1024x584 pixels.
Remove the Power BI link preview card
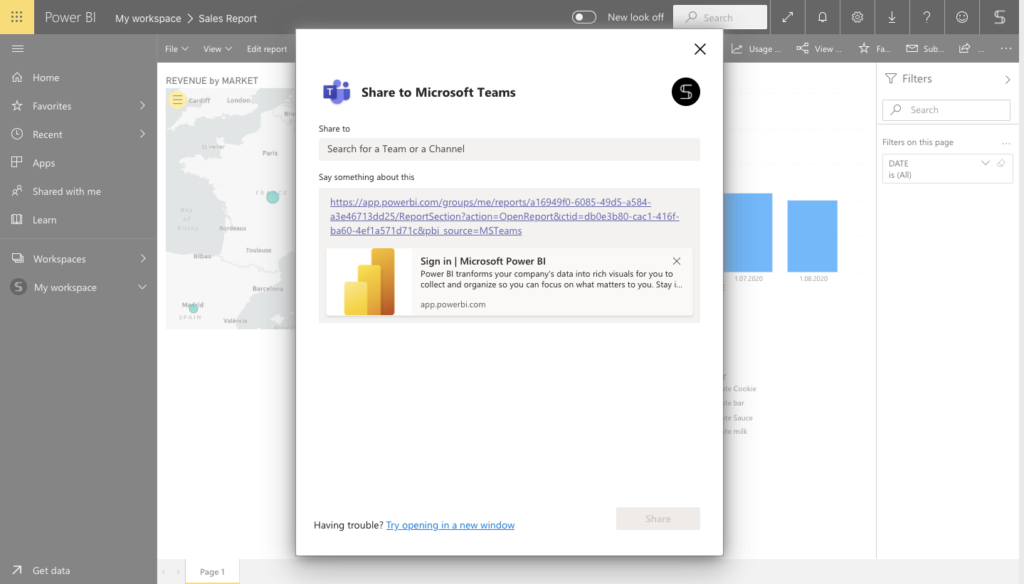[677, 261]
